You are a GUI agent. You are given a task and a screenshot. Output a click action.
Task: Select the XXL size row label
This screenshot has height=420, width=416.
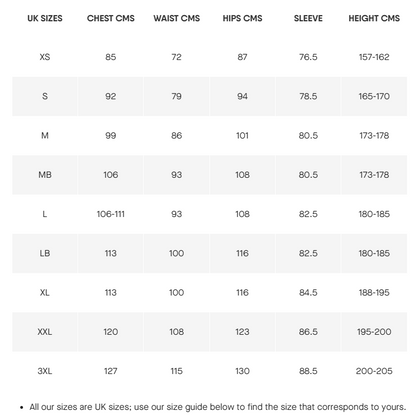pyautogui.click(x=45, y=332)
